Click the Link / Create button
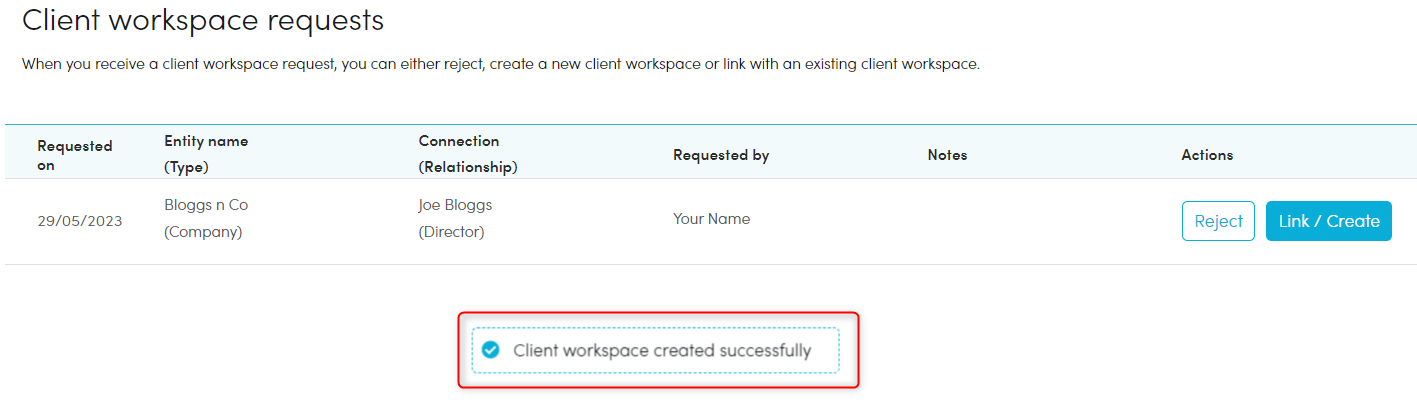This screenshot has width=1417, height=404. click(1328, 221)
